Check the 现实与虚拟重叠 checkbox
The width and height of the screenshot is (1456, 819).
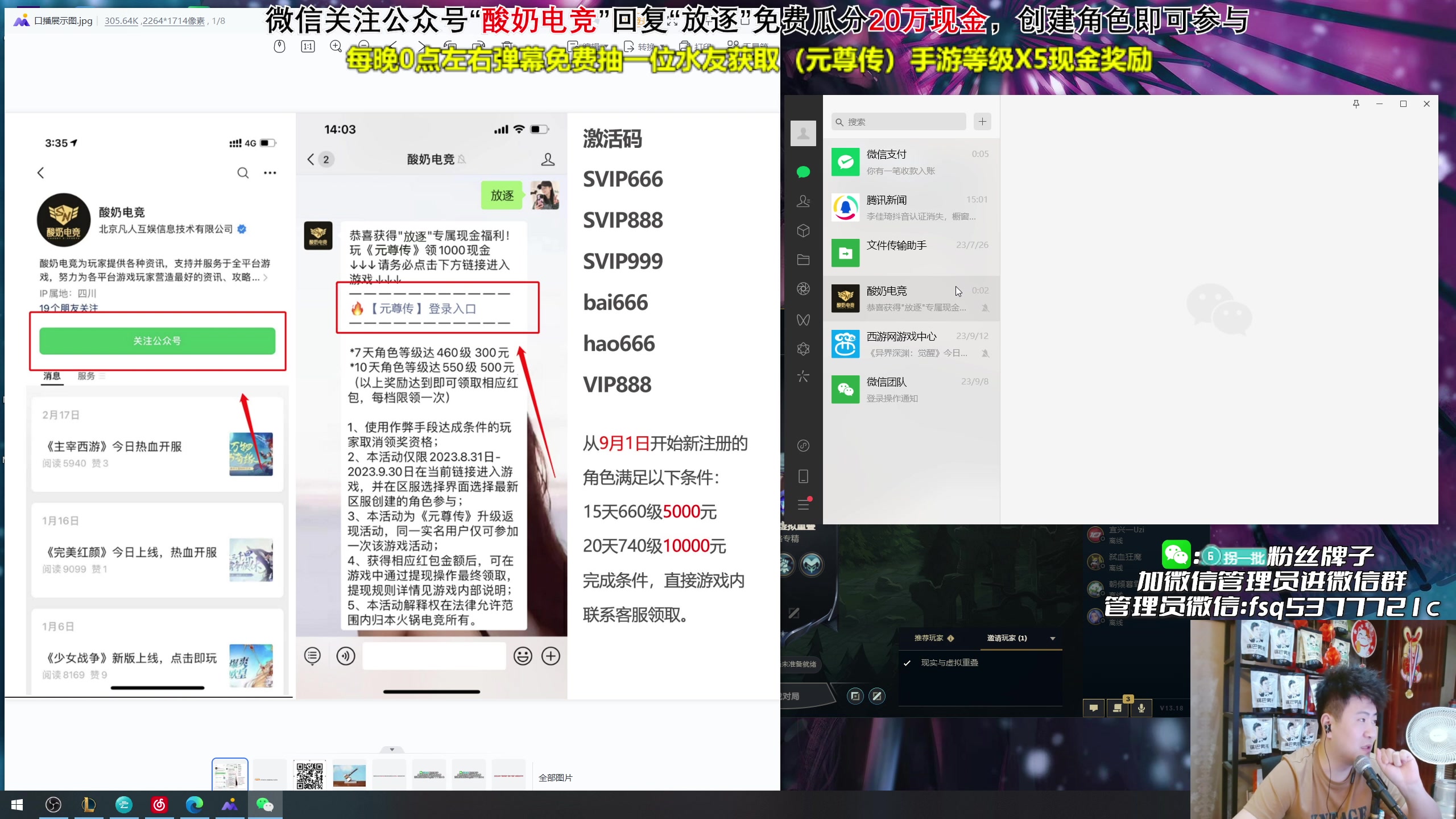pyautogui.click(x=907, y=663)
